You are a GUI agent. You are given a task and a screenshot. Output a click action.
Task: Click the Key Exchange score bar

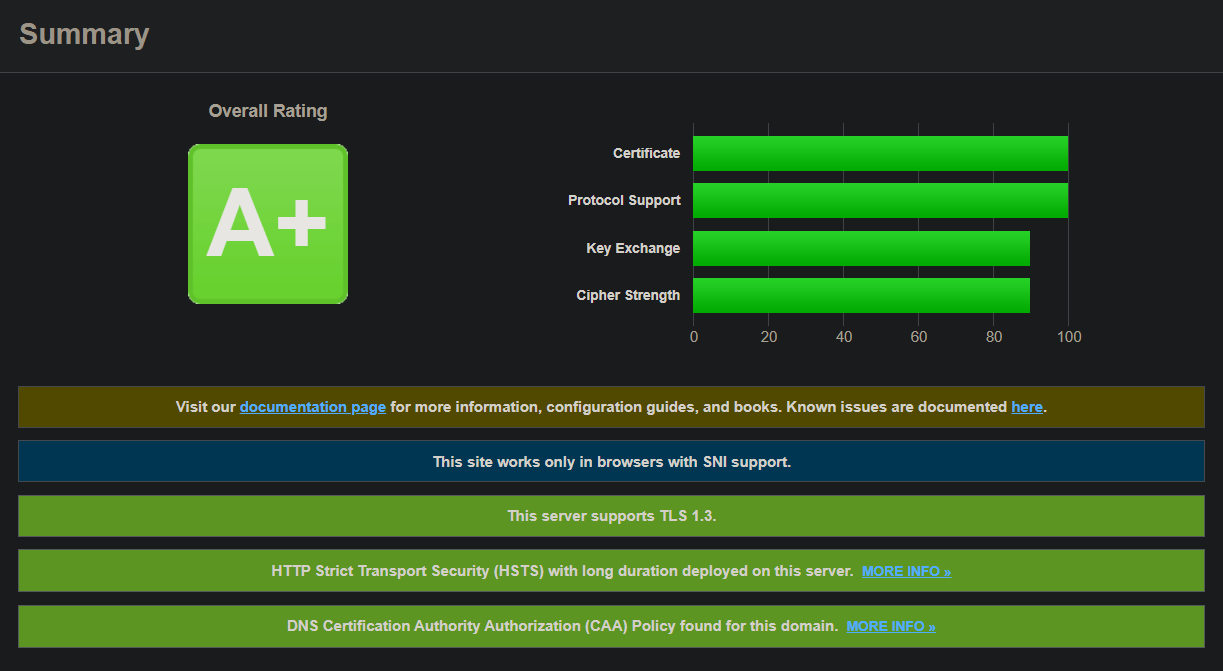click(860, 247)
